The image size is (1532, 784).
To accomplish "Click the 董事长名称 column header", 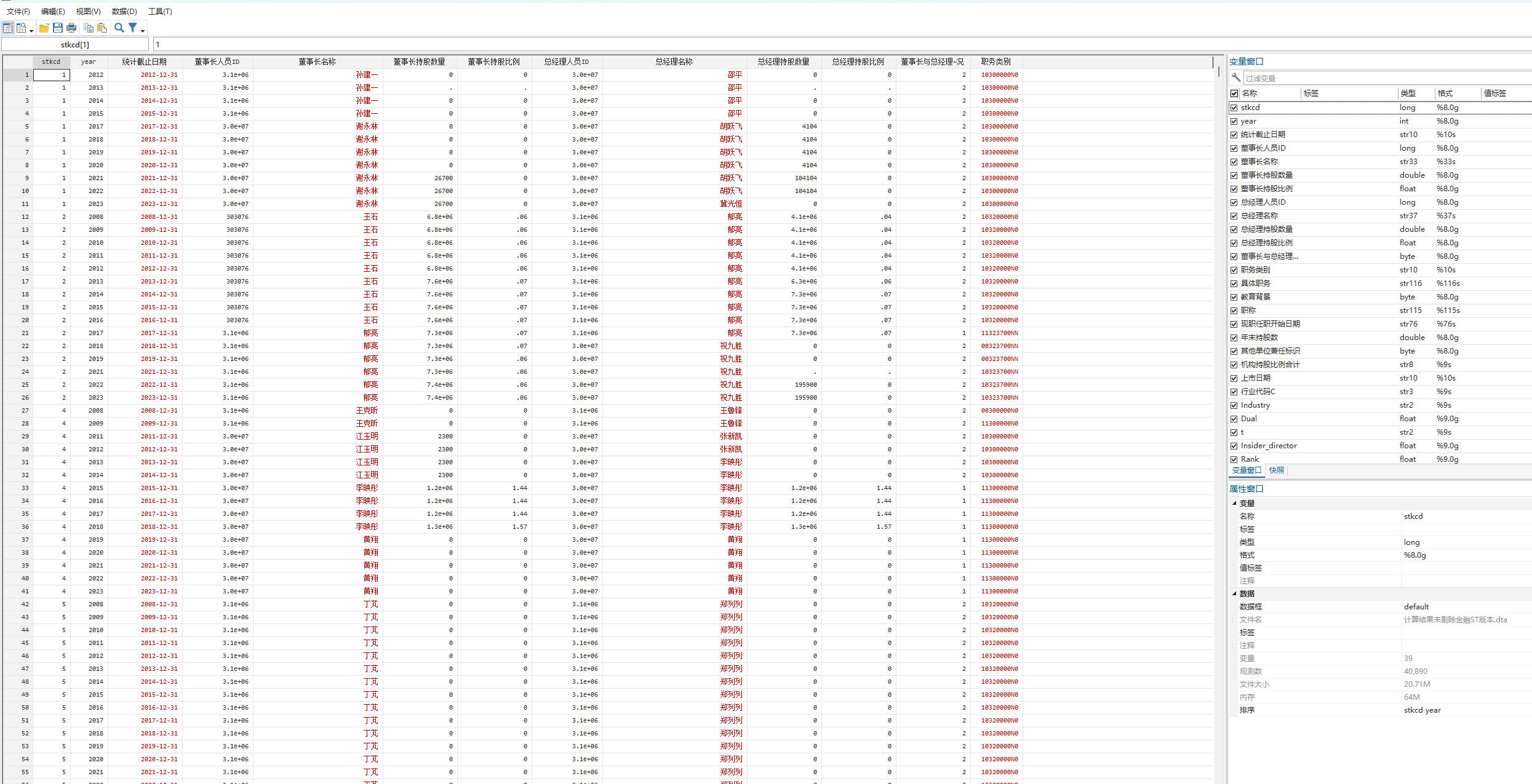I will 317,61.
